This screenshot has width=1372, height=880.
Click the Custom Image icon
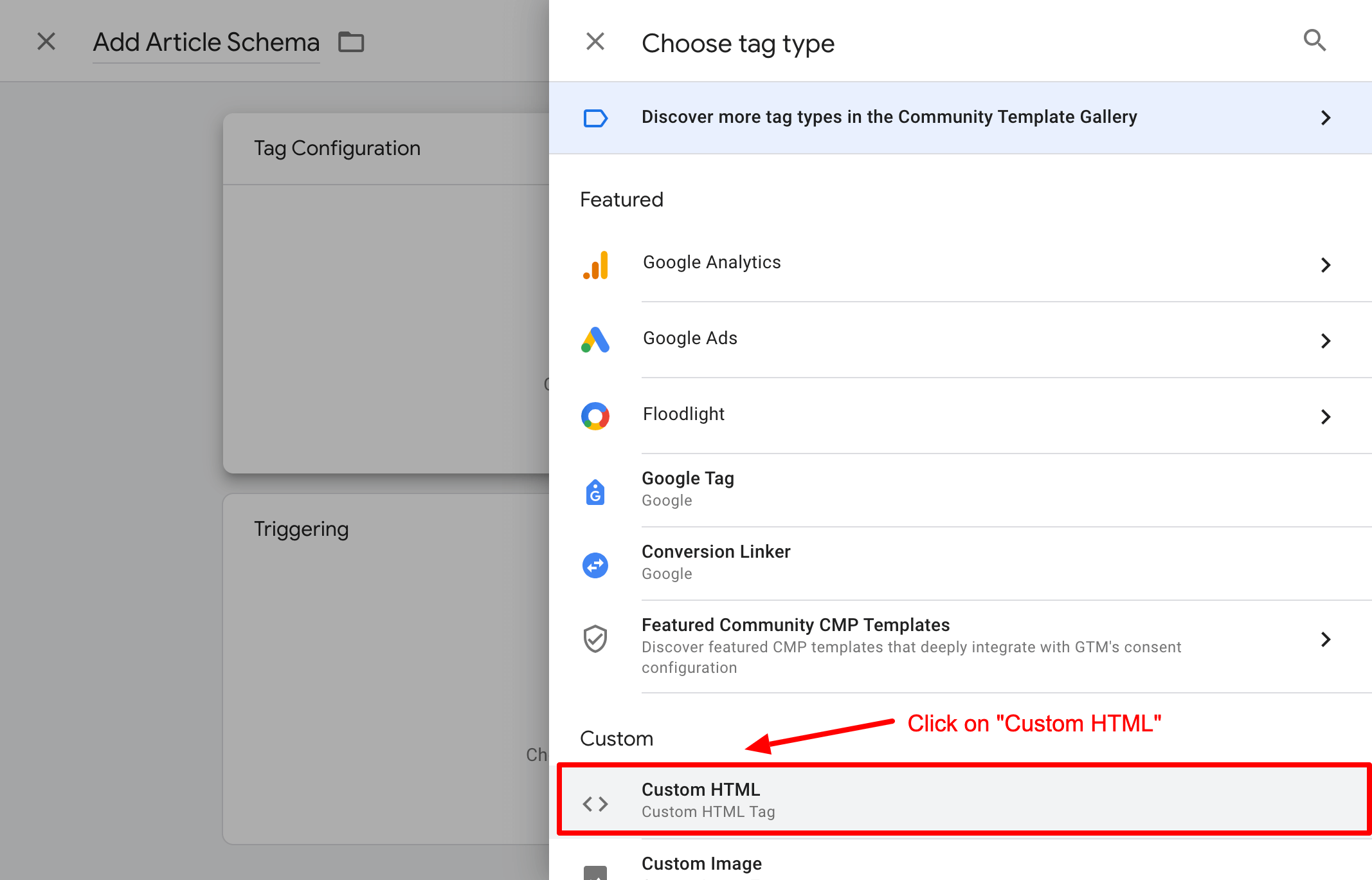point(595,872)
